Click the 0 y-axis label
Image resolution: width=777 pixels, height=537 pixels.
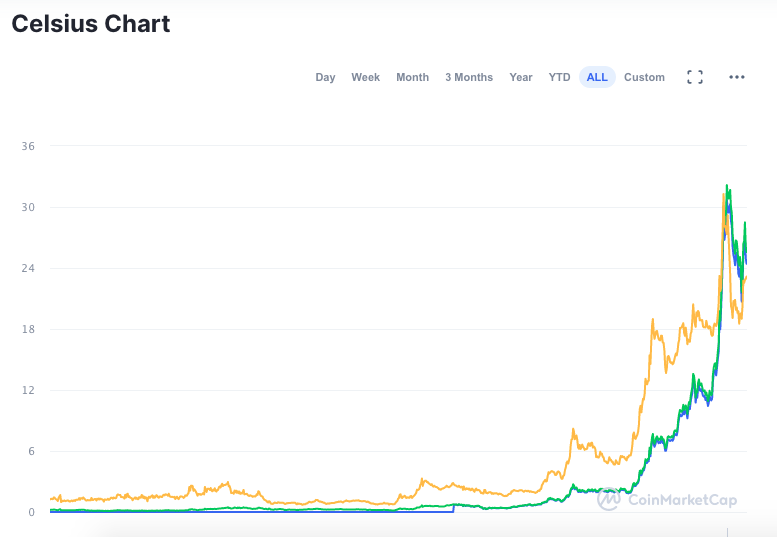(31, 512)
